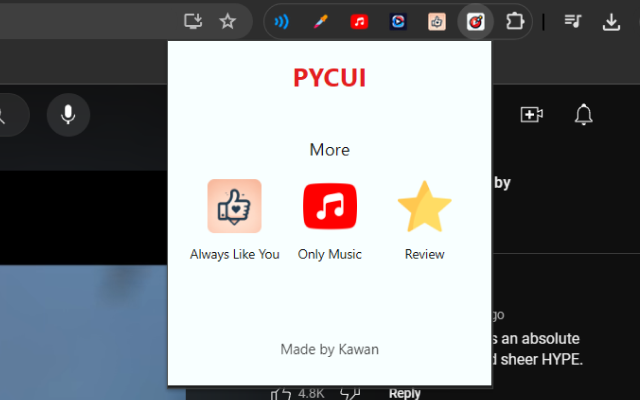Click the install app icon in address bar
This screenshot has width=640, height=400.
(x=193, y=21)
